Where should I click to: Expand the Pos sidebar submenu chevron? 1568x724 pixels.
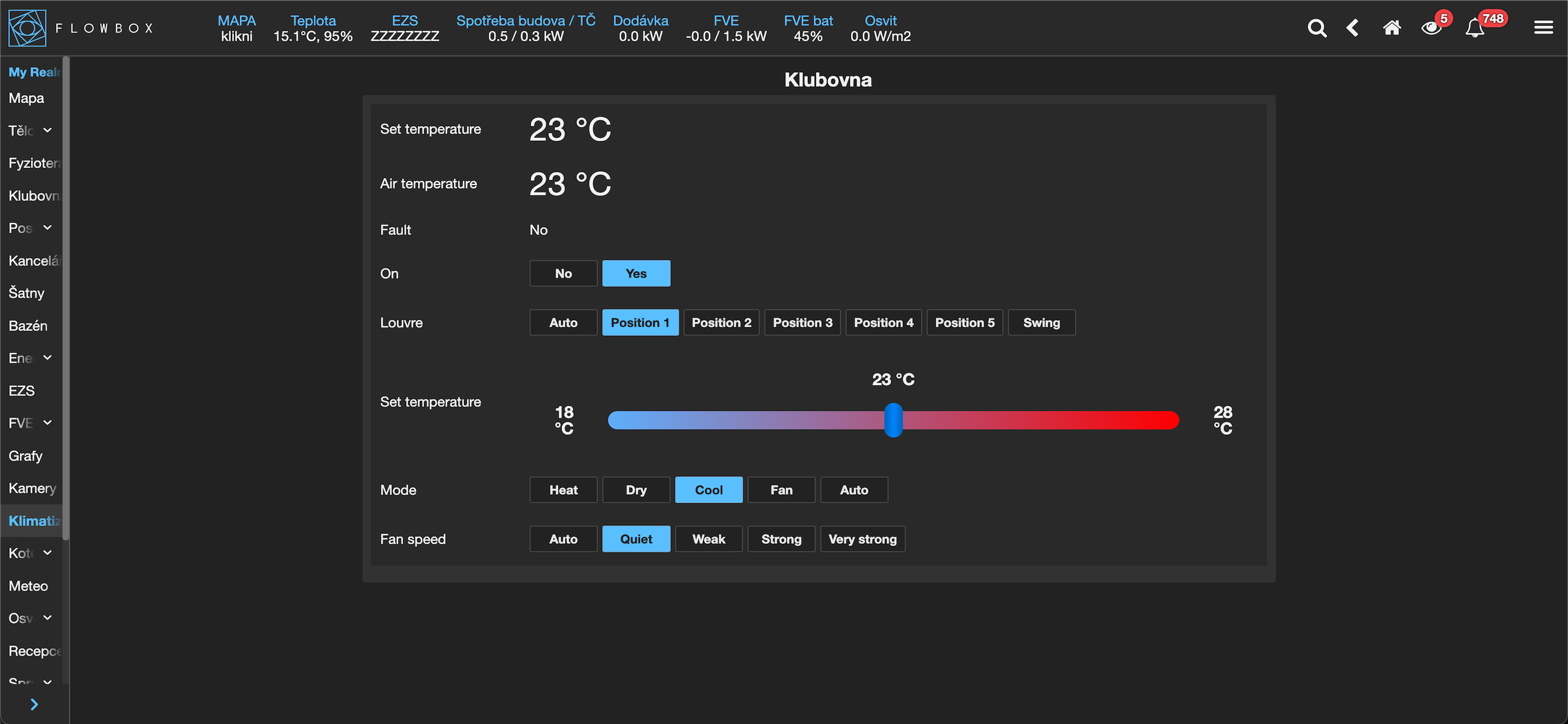[x=47, y=227]
